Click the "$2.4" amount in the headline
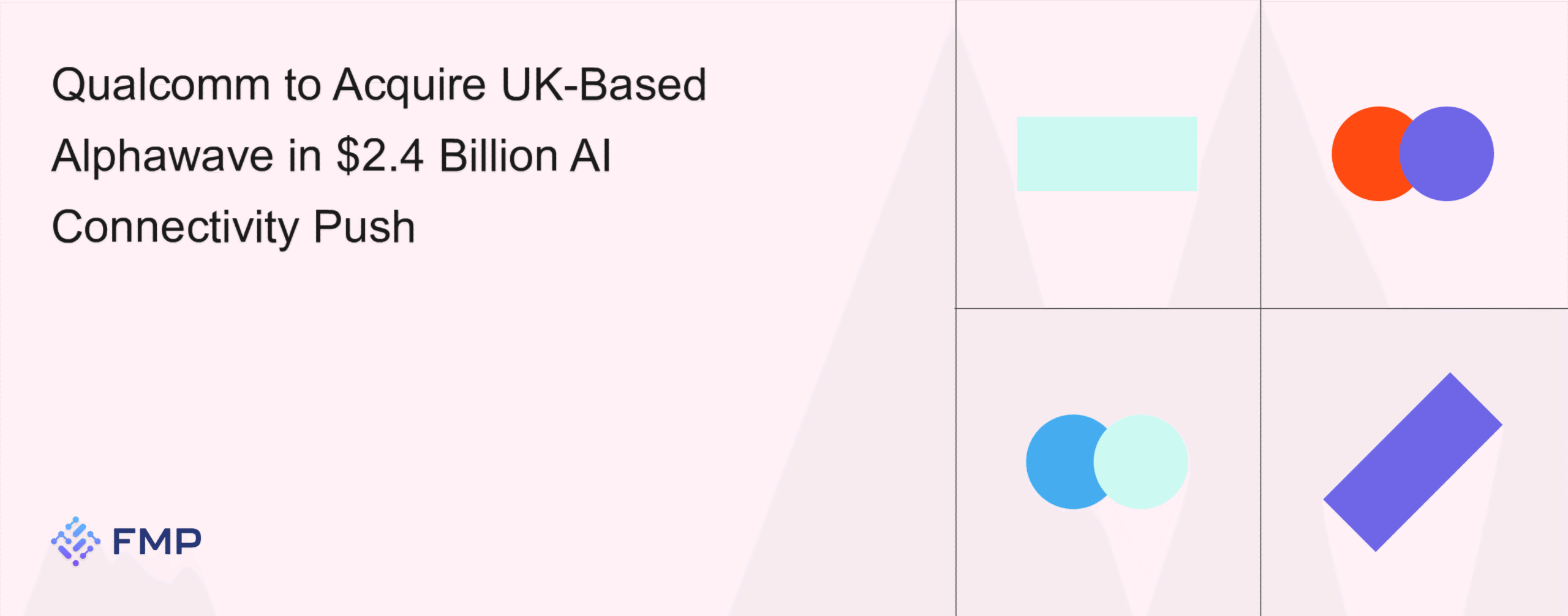This screenshot has height=616, width=1568. tap(380, 156)
